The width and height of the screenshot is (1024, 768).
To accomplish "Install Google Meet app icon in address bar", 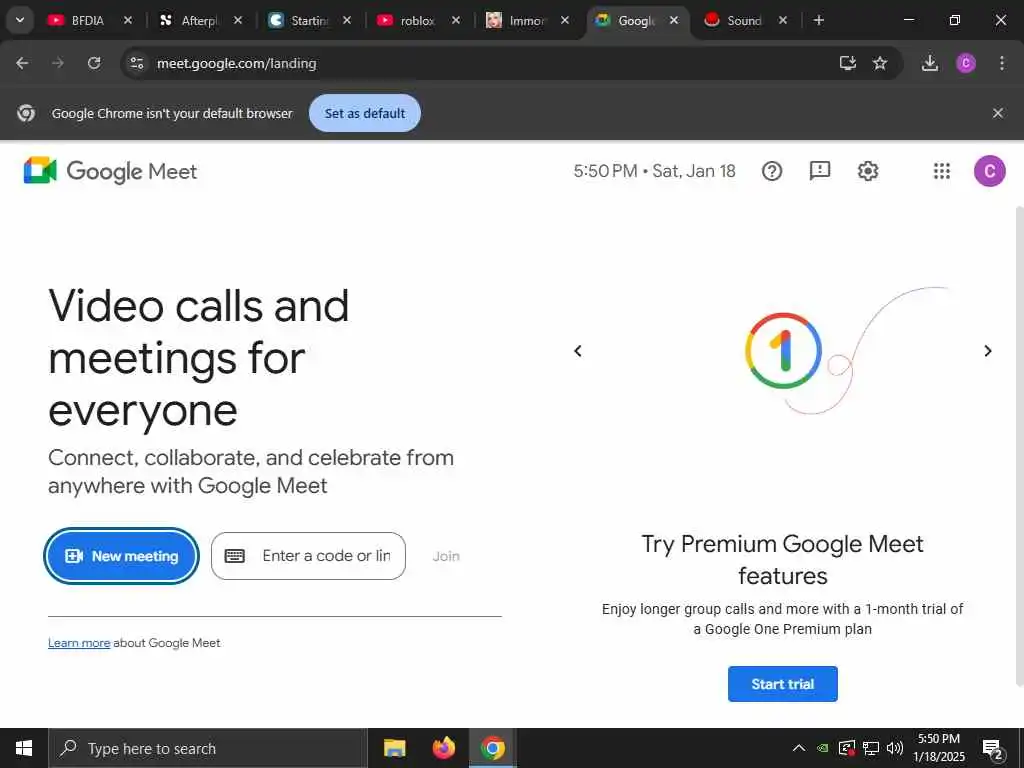I will click(847, 63).
